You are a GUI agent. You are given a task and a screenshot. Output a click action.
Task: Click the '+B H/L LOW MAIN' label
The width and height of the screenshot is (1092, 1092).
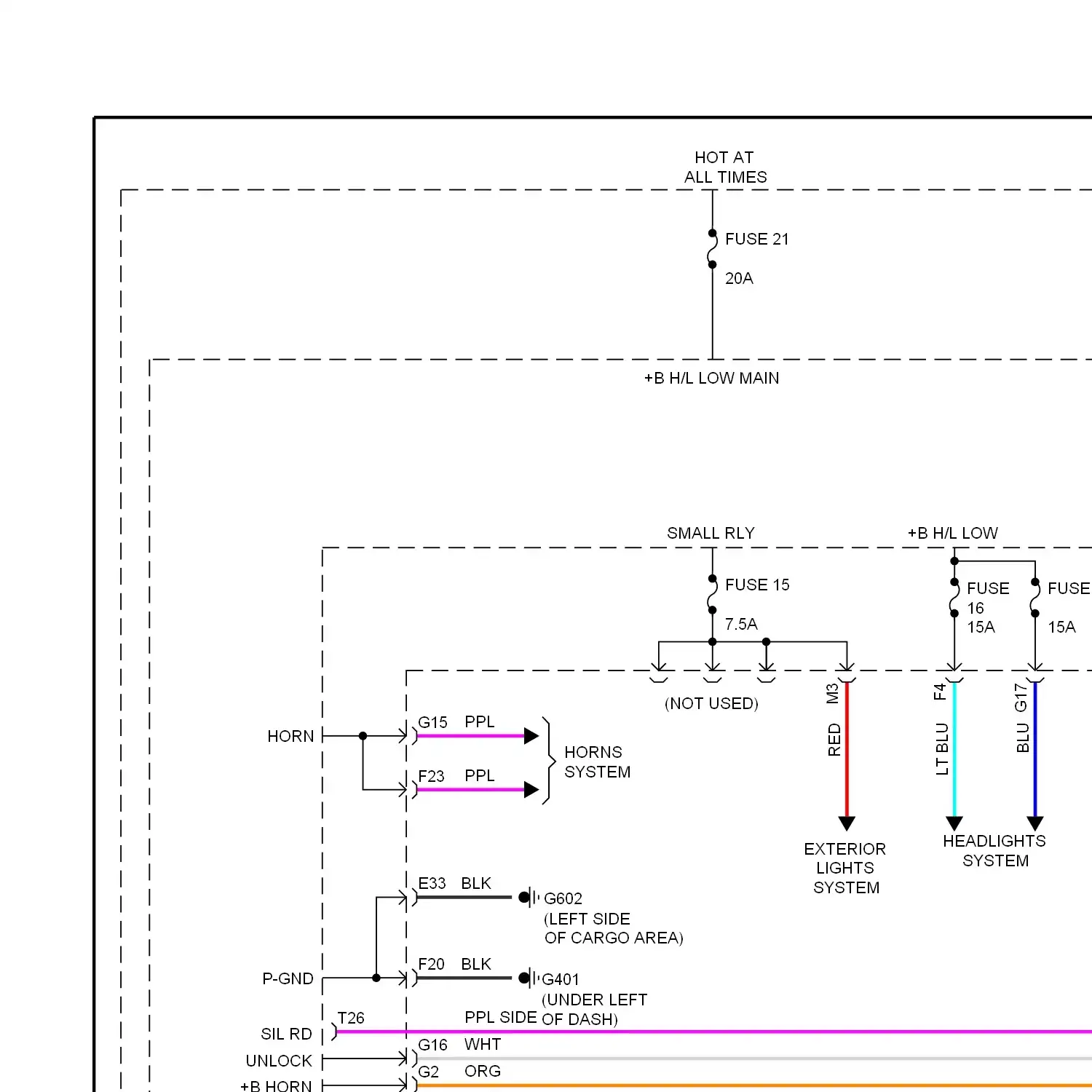[x=711, y=378]
